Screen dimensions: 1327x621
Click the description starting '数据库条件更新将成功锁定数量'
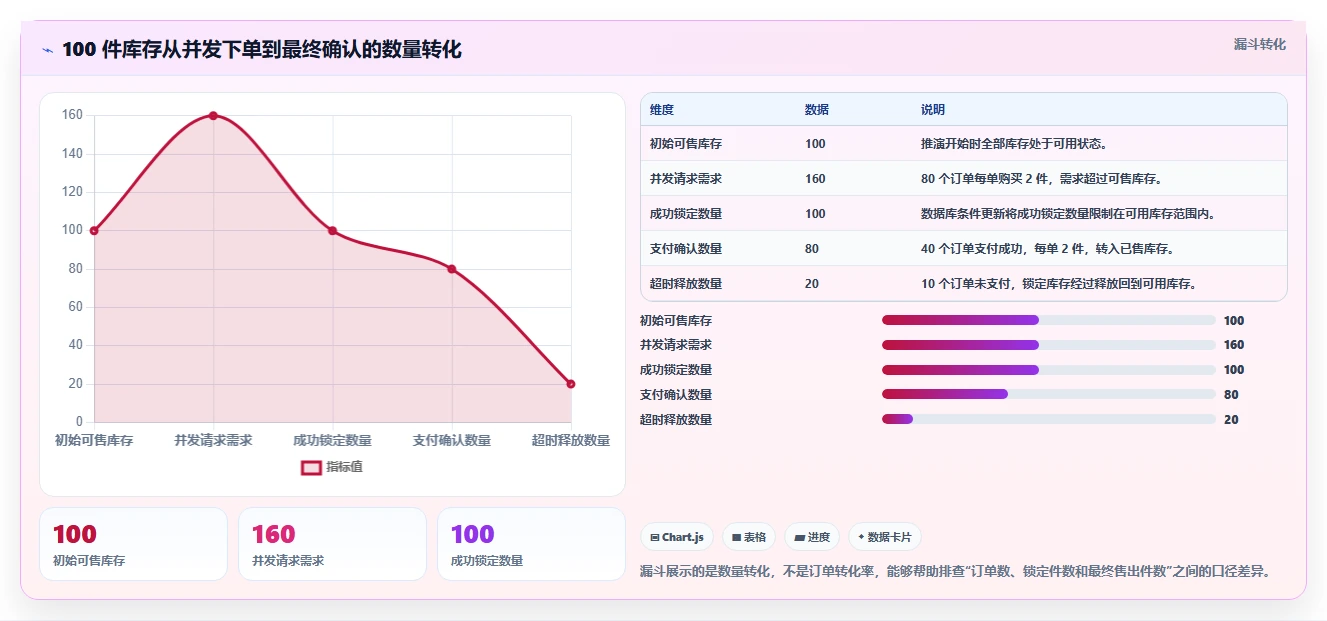click(1068, 214)
